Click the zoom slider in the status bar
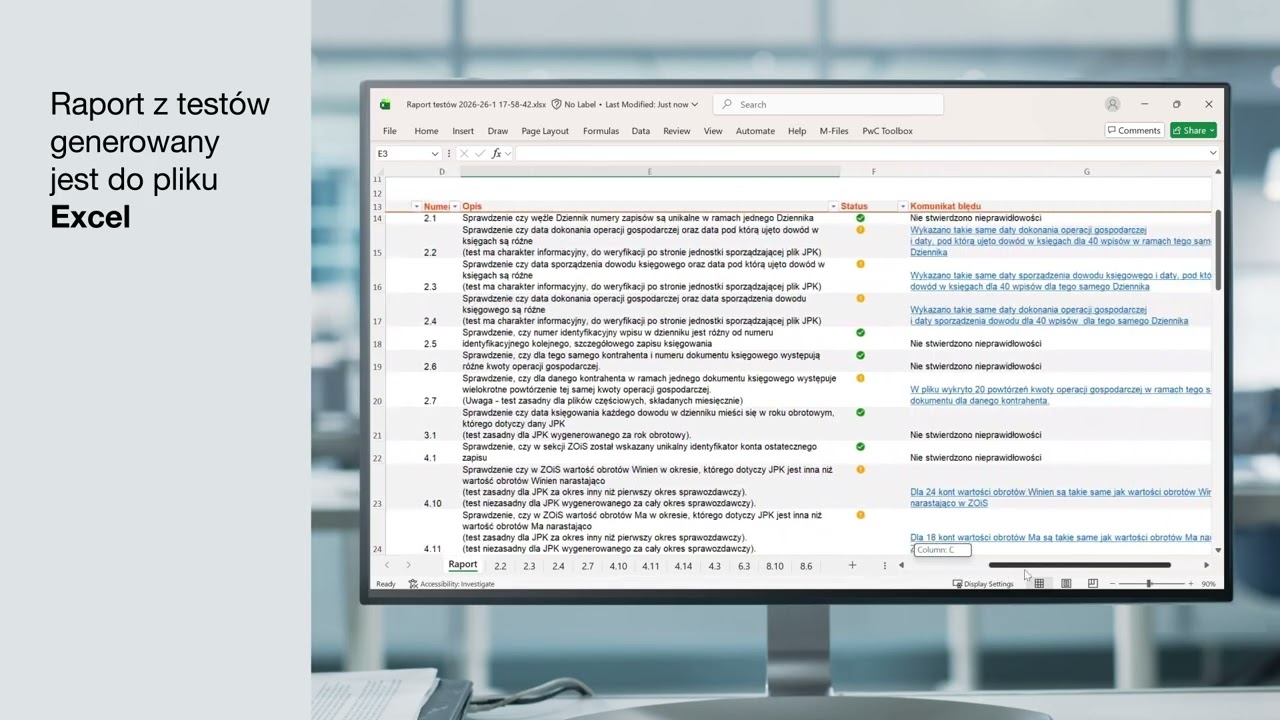The image size is (1280, 720). [1150, 584]
